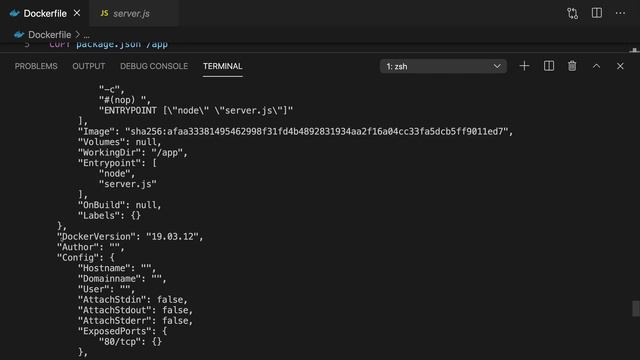Expand the Dockerfile breadcrumb ellipsis
640x360 pixels.
coord(87,35)
